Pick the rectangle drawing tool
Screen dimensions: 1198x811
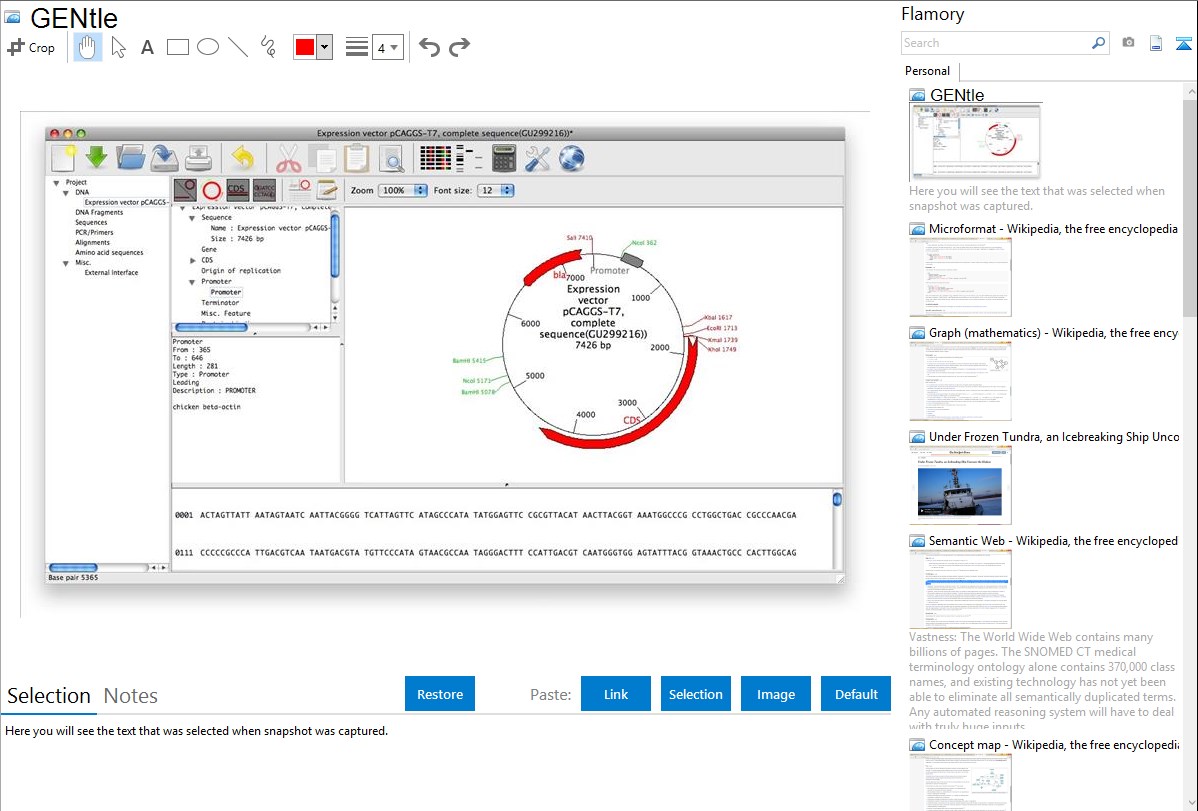tap(177, 47)
